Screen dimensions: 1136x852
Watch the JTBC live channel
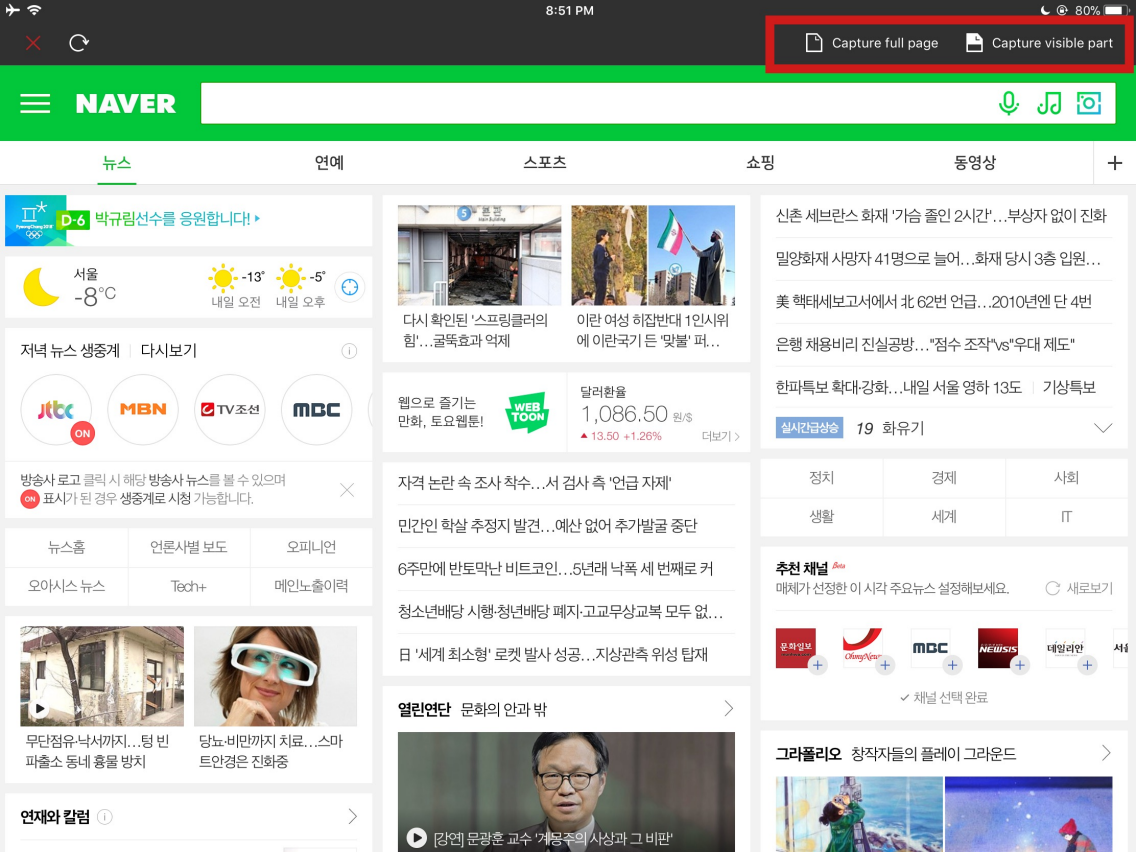pyautogui.click(x=57, y=410)
